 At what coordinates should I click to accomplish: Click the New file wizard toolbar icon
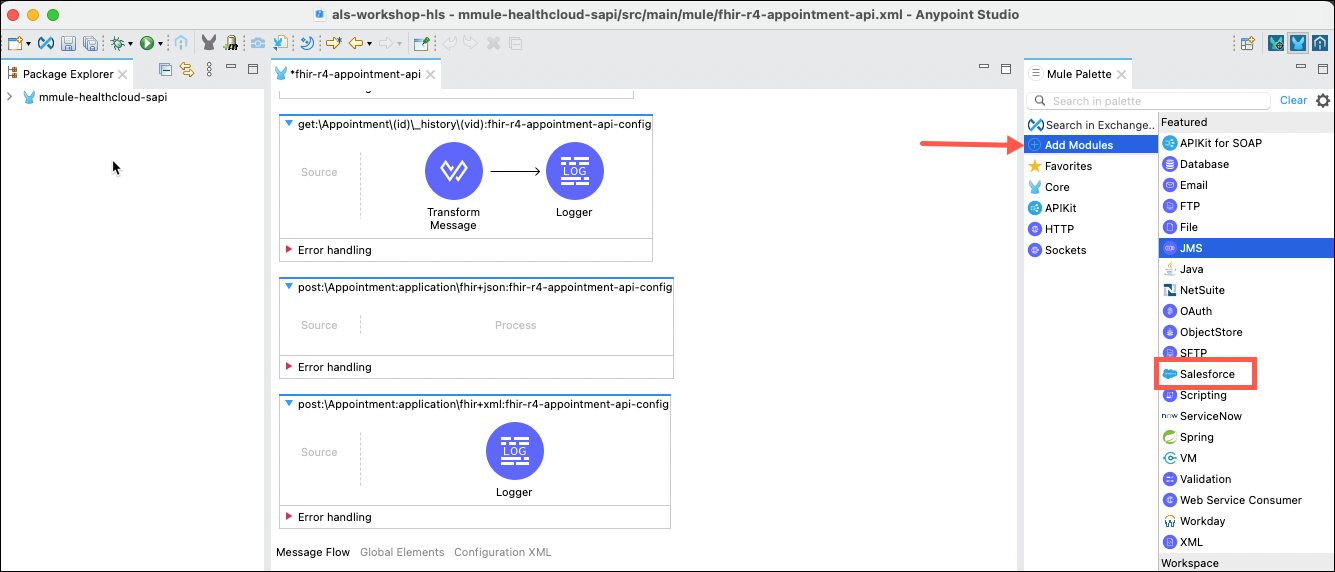15,43
